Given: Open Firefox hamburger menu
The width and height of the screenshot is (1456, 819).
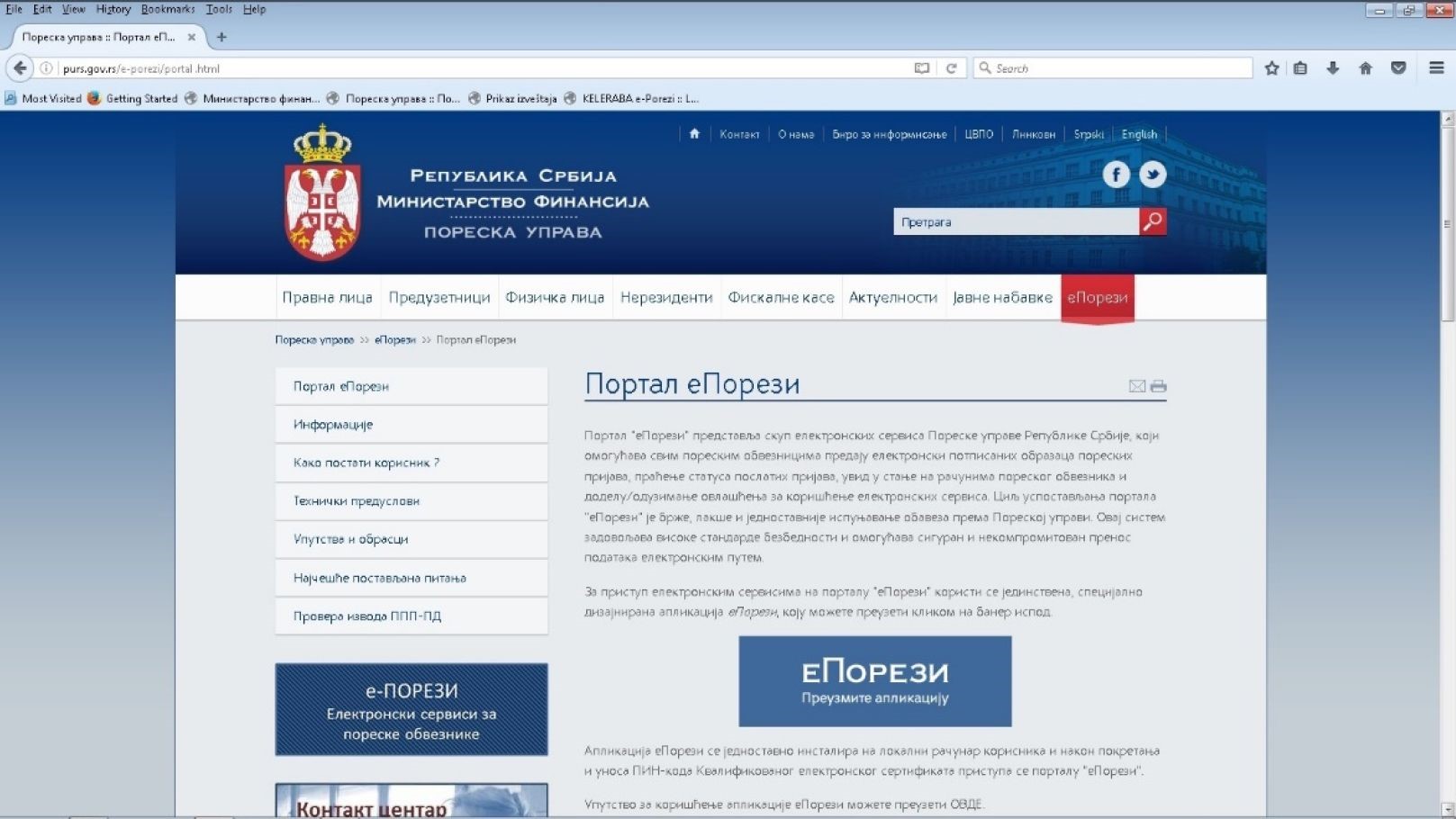Looking at the screenshot, I should point(1436,68).
